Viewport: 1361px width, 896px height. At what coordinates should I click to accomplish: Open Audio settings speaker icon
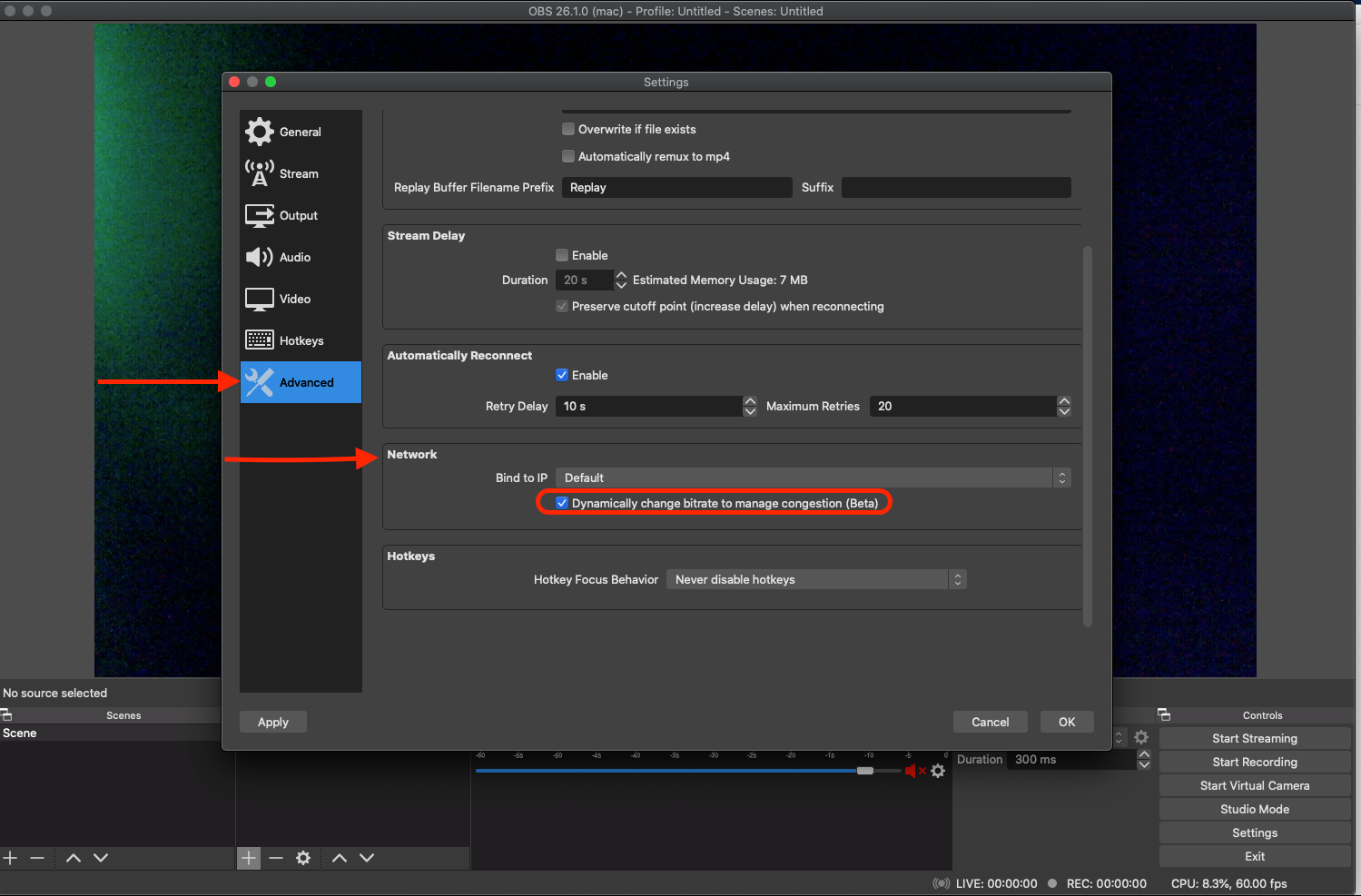click(260, 257)
